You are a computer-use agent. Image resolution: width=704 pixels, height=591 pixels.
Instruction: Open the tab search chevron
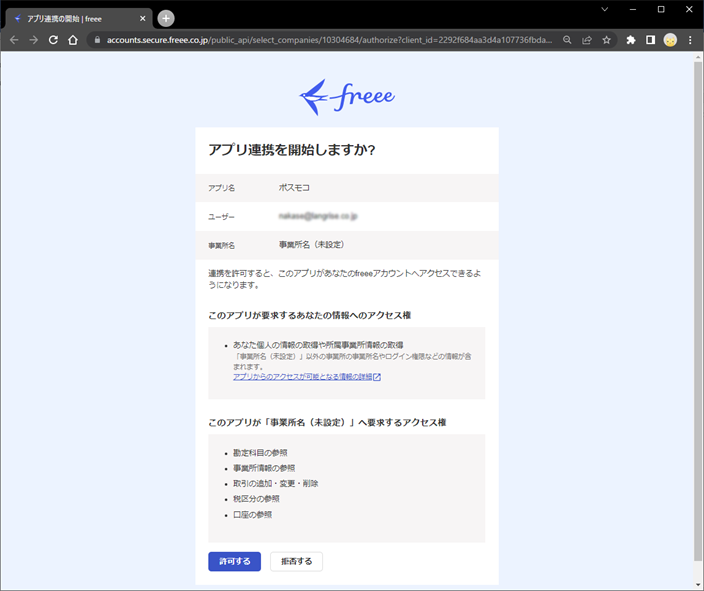pyautogui.click(x=604, y=9)
